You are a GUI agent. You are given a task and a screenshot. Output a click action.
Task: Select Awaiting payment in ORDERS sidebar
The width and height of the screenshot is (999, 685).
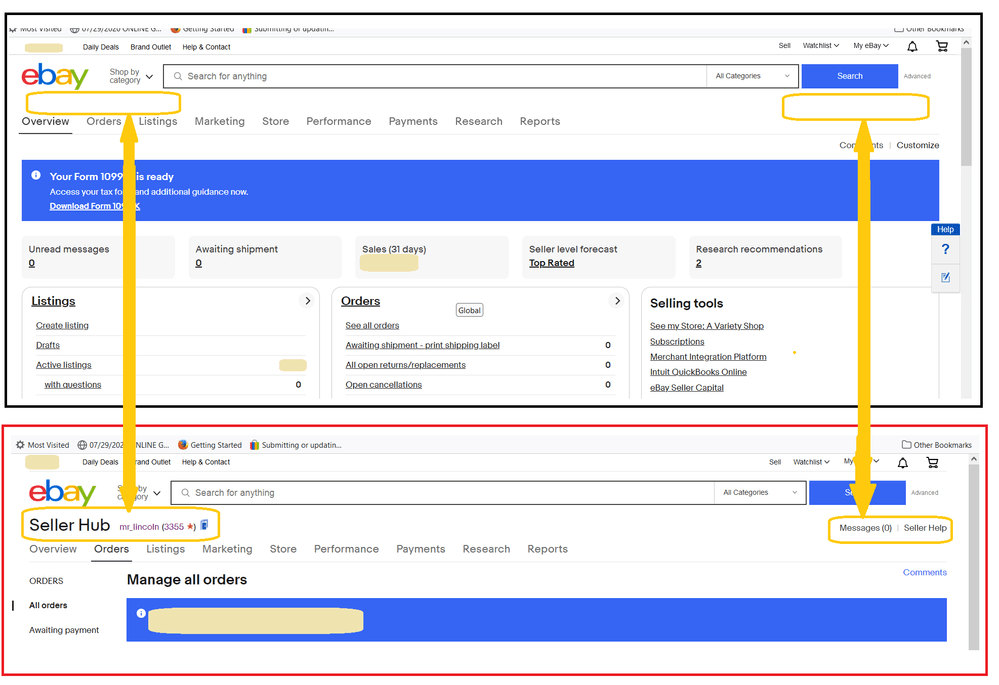pos(64,630)
